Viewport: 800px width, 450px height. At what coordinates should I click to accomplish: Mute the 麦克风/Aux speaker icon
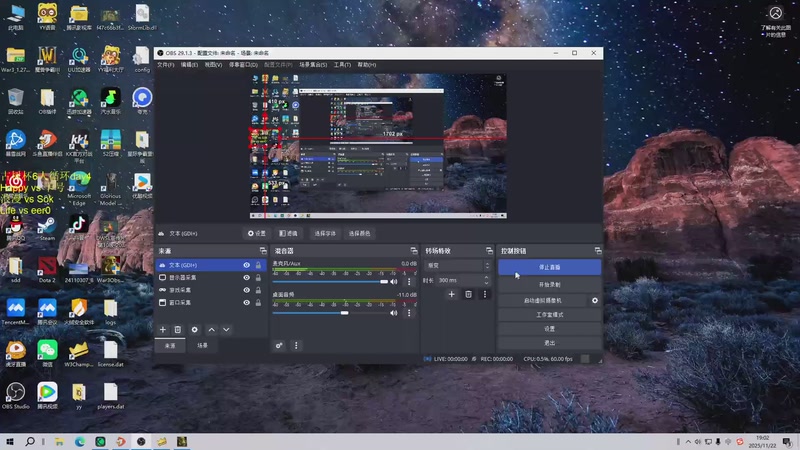[x=395, y=282]
